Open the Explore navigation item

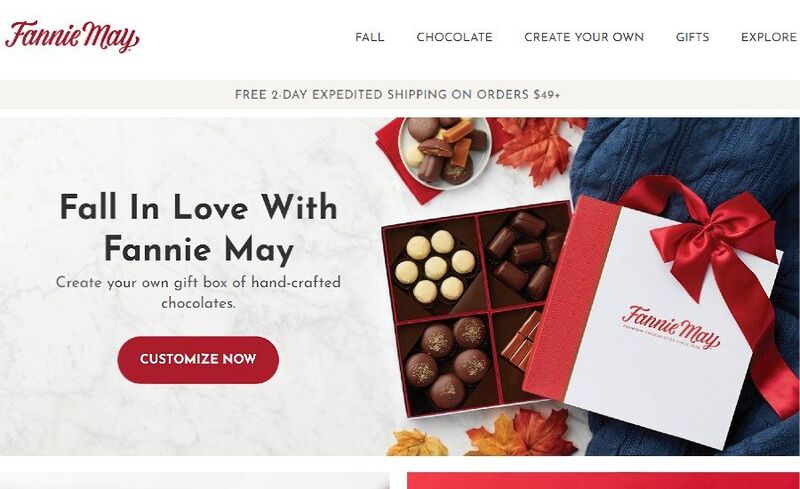pos(768,37)
